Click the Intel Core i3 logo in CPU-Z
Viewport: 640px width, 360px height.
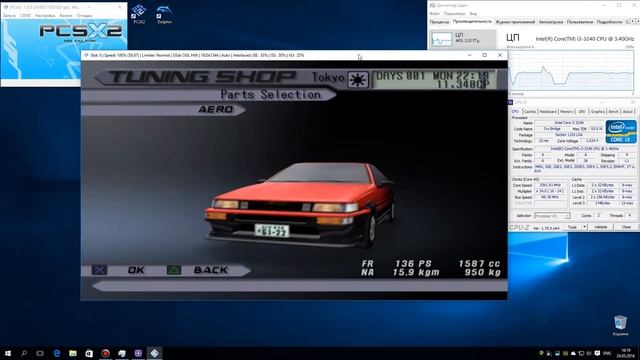tap(621, 131)
